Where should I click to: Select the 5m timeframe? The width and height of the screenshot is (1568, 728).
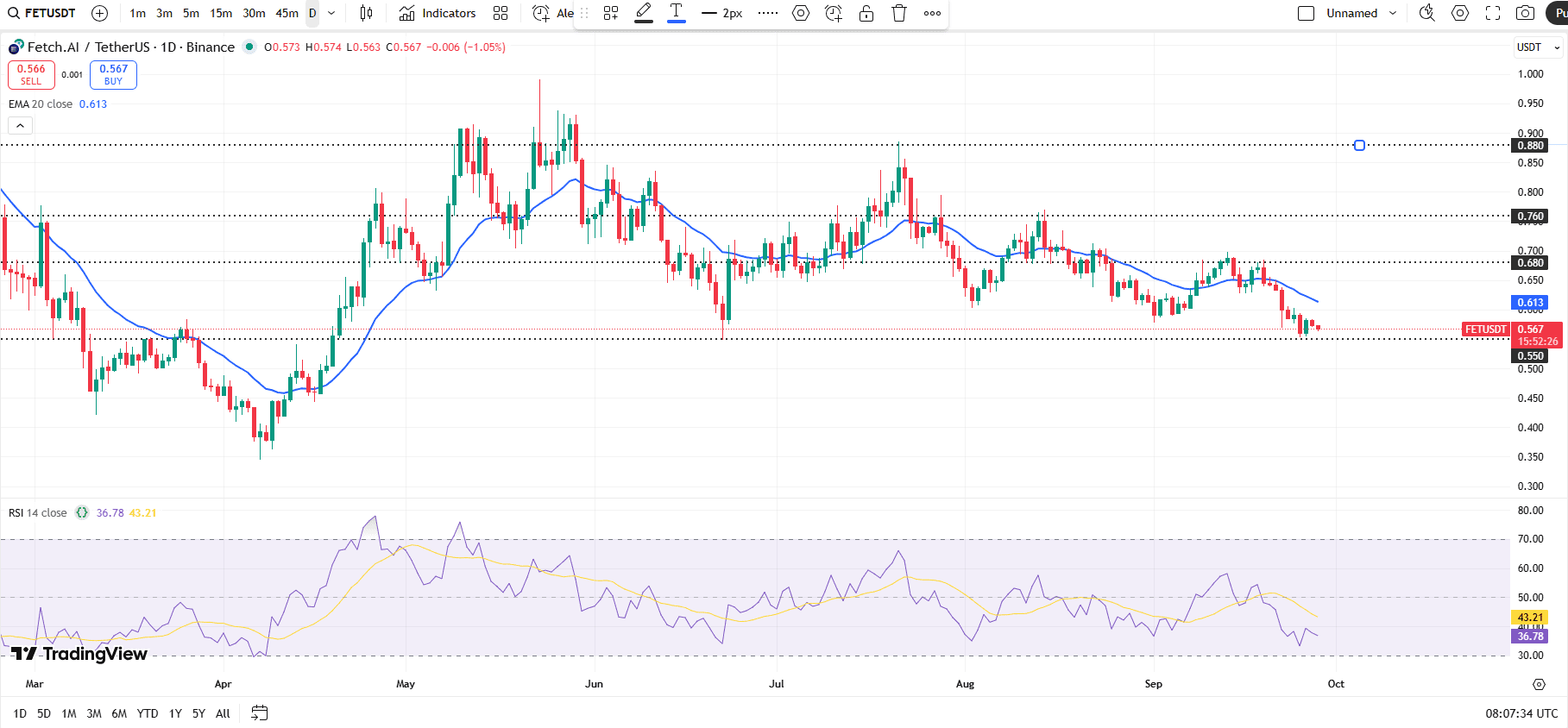(x=192, y=13)
